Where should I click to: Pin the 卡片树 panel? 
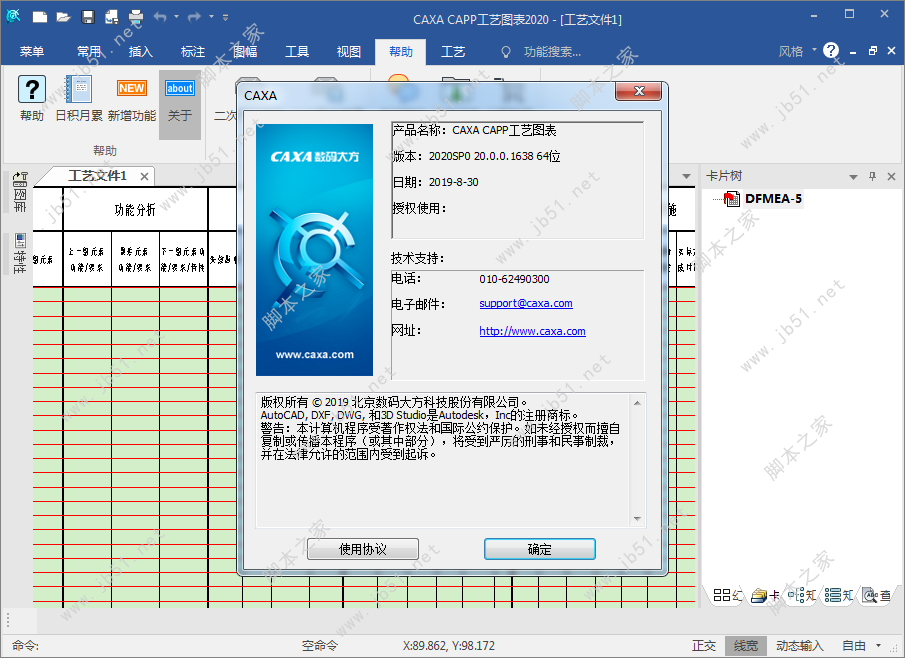click(872, 177)
